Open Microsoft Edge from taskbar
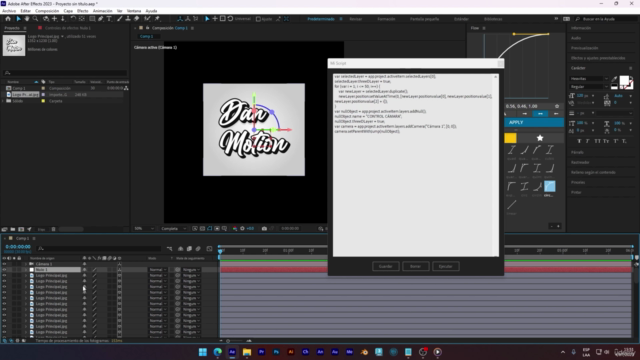This screenshot has width=640, height=360. coord(218,352)
